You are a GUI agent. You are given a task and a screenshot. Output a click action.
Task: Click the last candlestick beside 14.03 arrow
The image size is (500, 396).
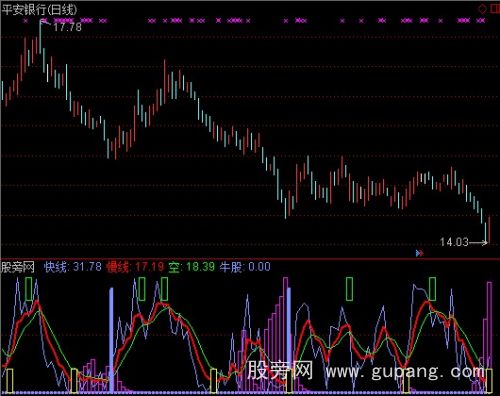point(489,230)
